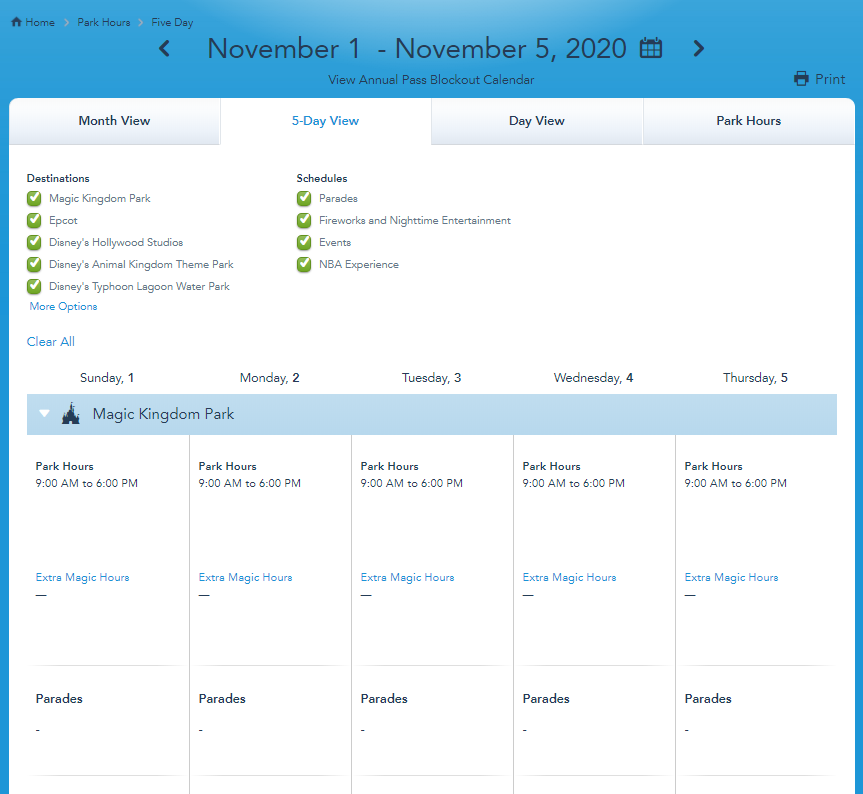Switch to the Day View tab
Image resolution: width=863 pixels, height=794 pixels.
(x=536, y=121)
